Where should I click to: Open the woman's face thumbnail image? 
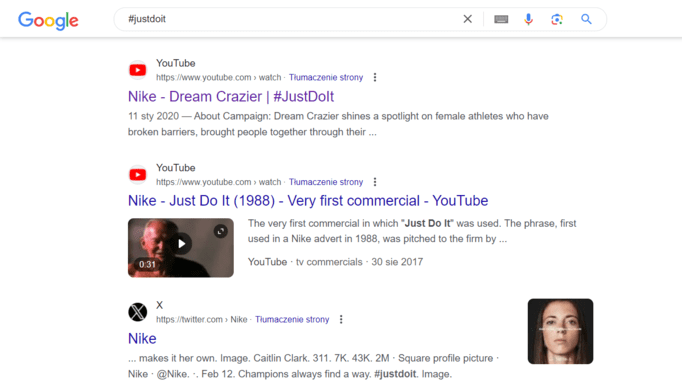coord(560,331)
